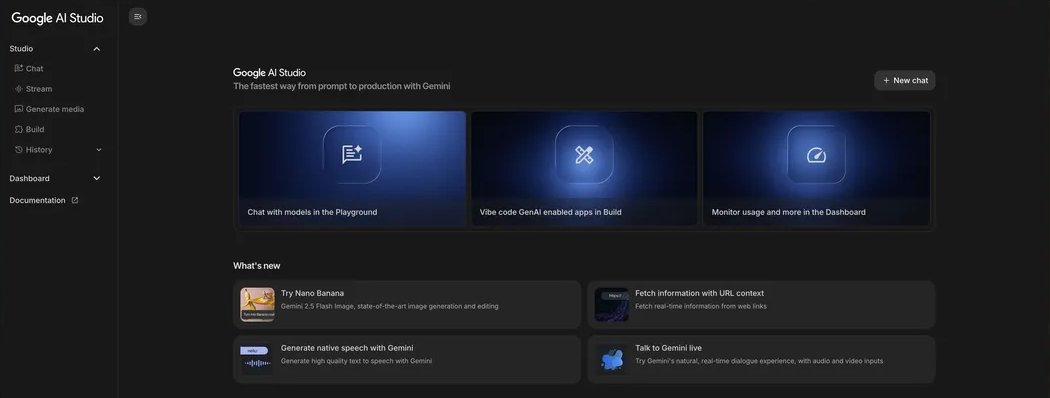The image size is (1050, 398).
Task: Open History in the sidebar
Action: pyautogui.click(x=39, y=149)
